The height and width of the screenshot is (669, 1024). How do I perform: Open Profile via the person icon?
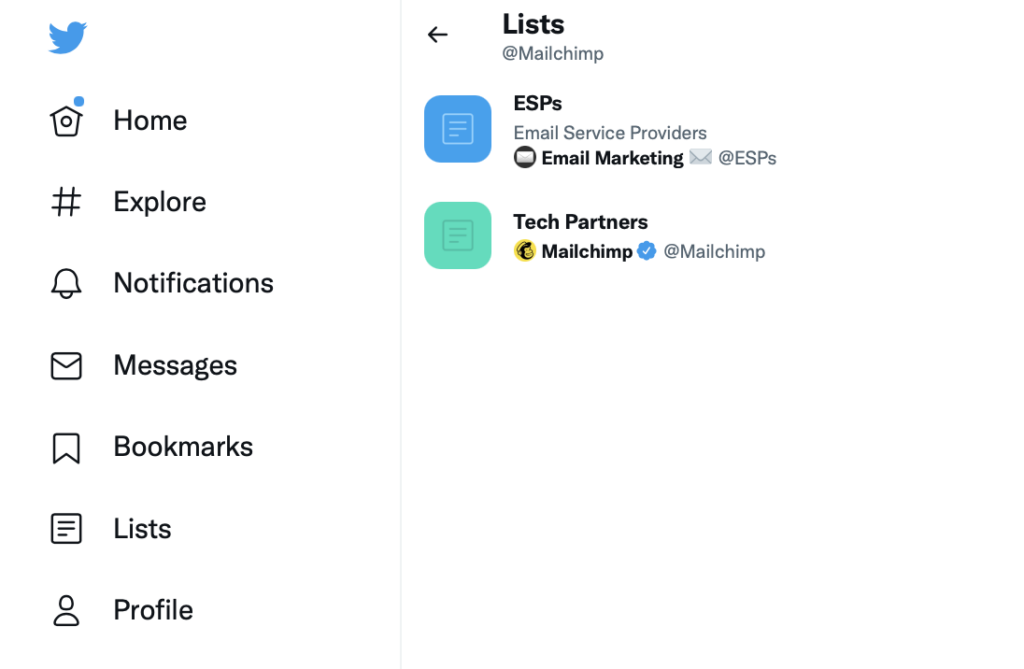(x=66, y=610)
